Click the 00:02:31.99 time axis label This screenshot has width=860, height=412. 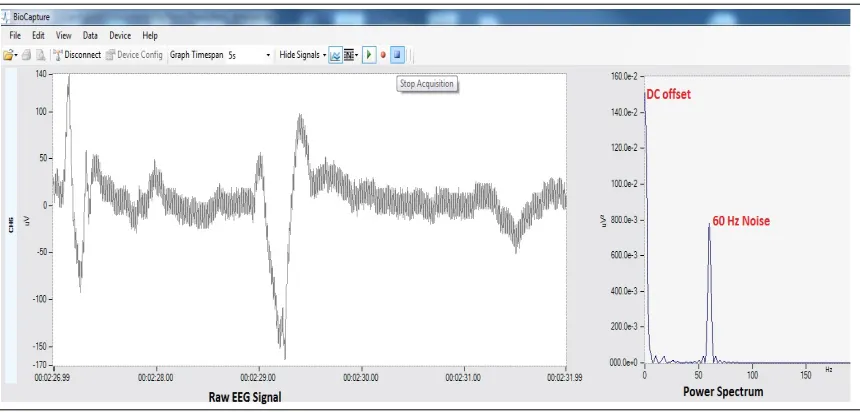(565, 377)
